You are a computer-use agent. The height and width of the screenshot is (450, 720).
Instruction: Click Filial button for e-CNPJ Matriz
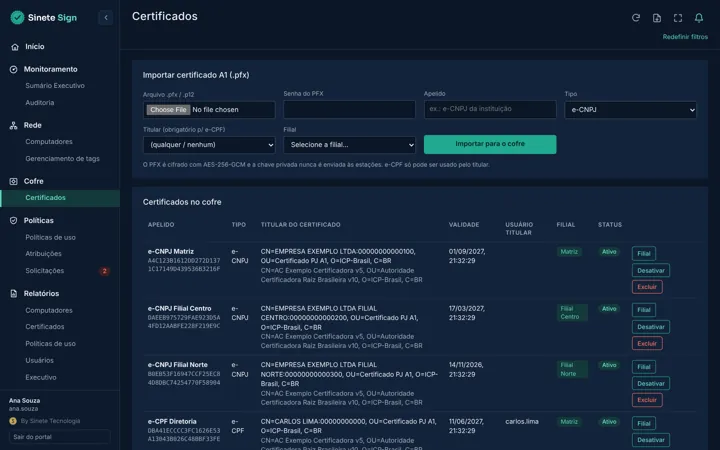(644, 253)
